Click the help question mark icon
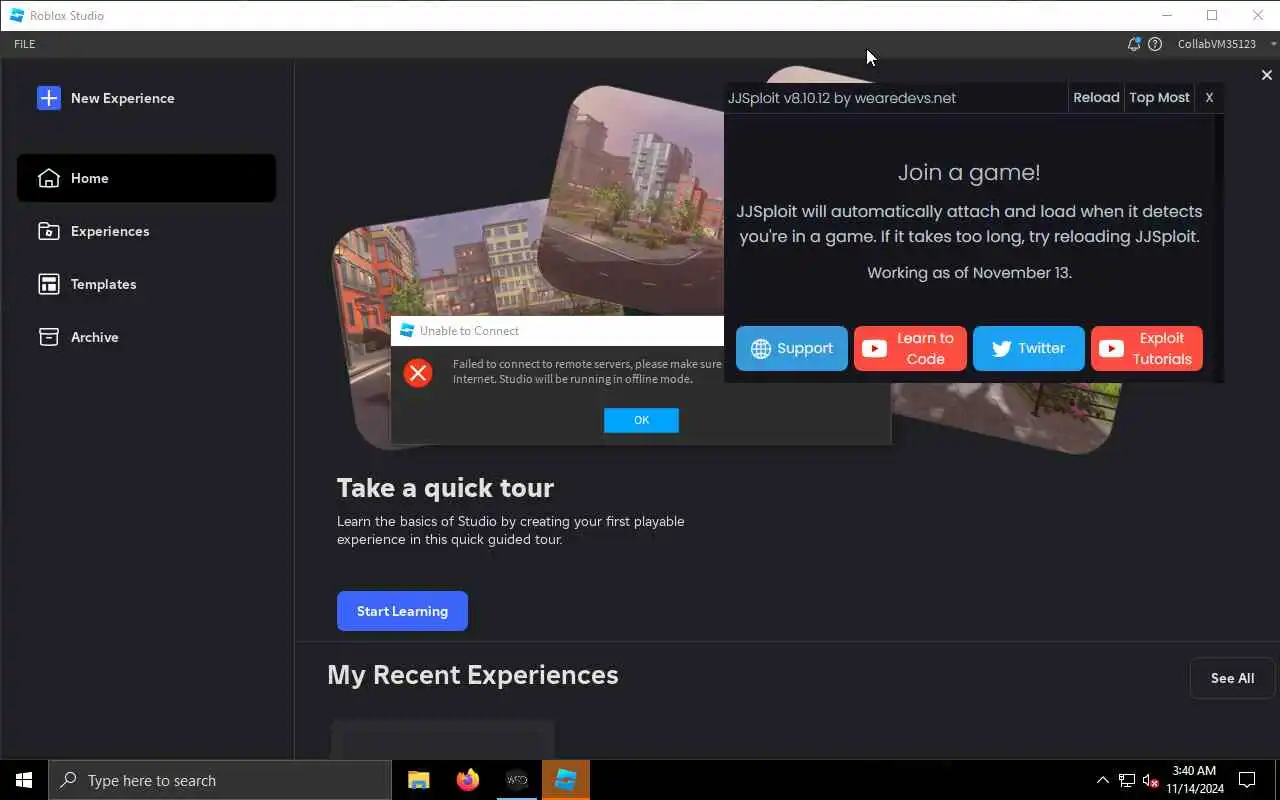1280x800 pixels. [x=1155, y=44]
